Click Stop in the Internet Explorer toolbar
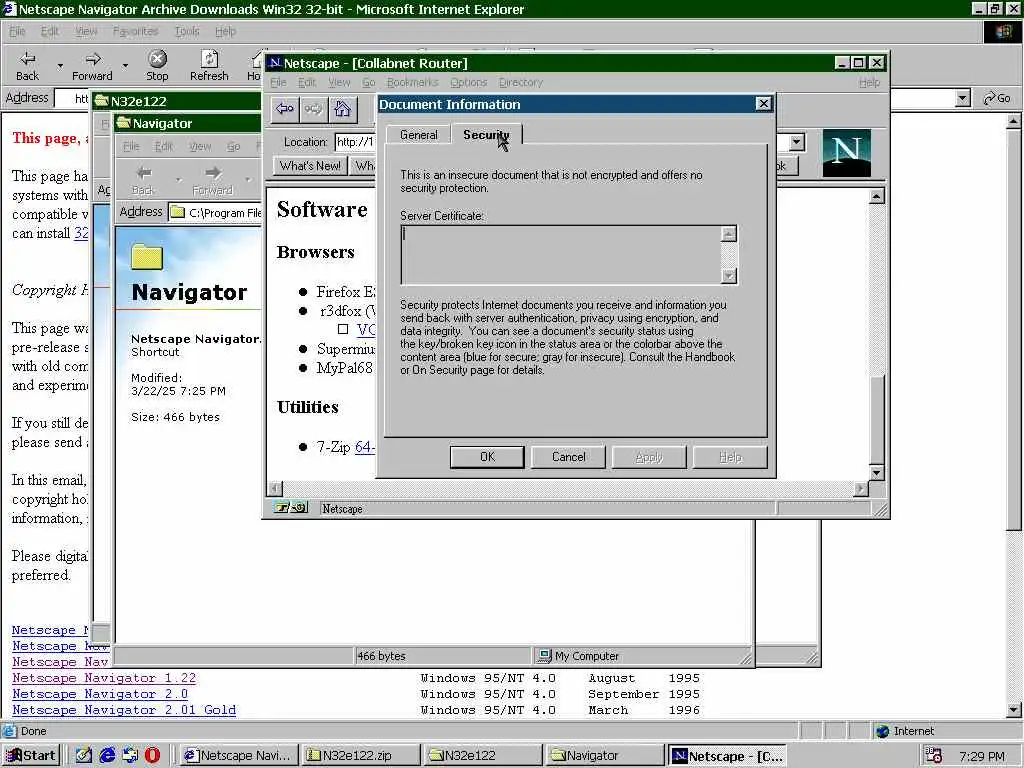The height and width of the screenshot is (768, 1024). (x=157, y=65)
